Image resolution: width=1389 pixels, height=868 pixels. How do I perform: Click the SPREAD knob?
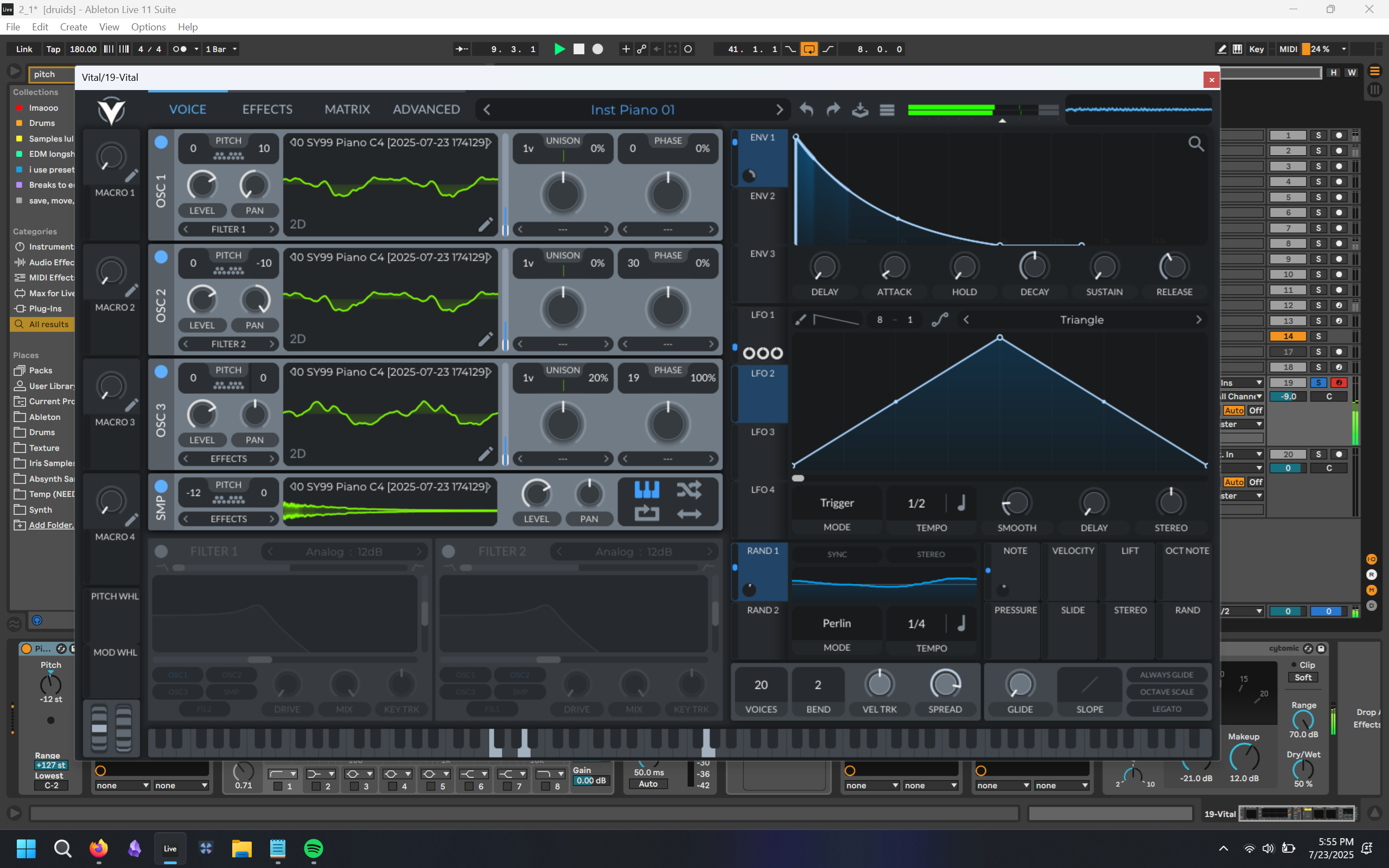point(945,684)
